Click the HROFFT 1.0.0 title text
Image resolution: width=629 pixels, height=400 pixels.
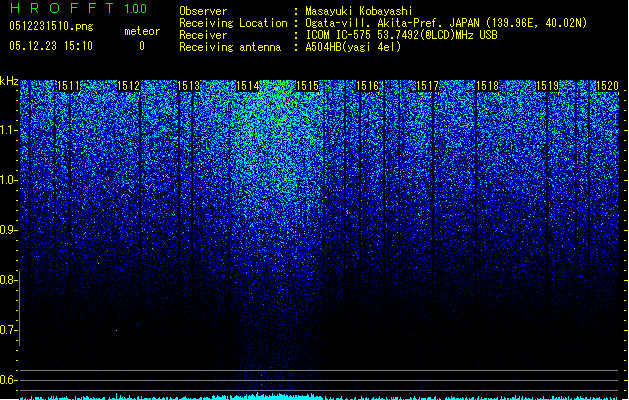78,8
